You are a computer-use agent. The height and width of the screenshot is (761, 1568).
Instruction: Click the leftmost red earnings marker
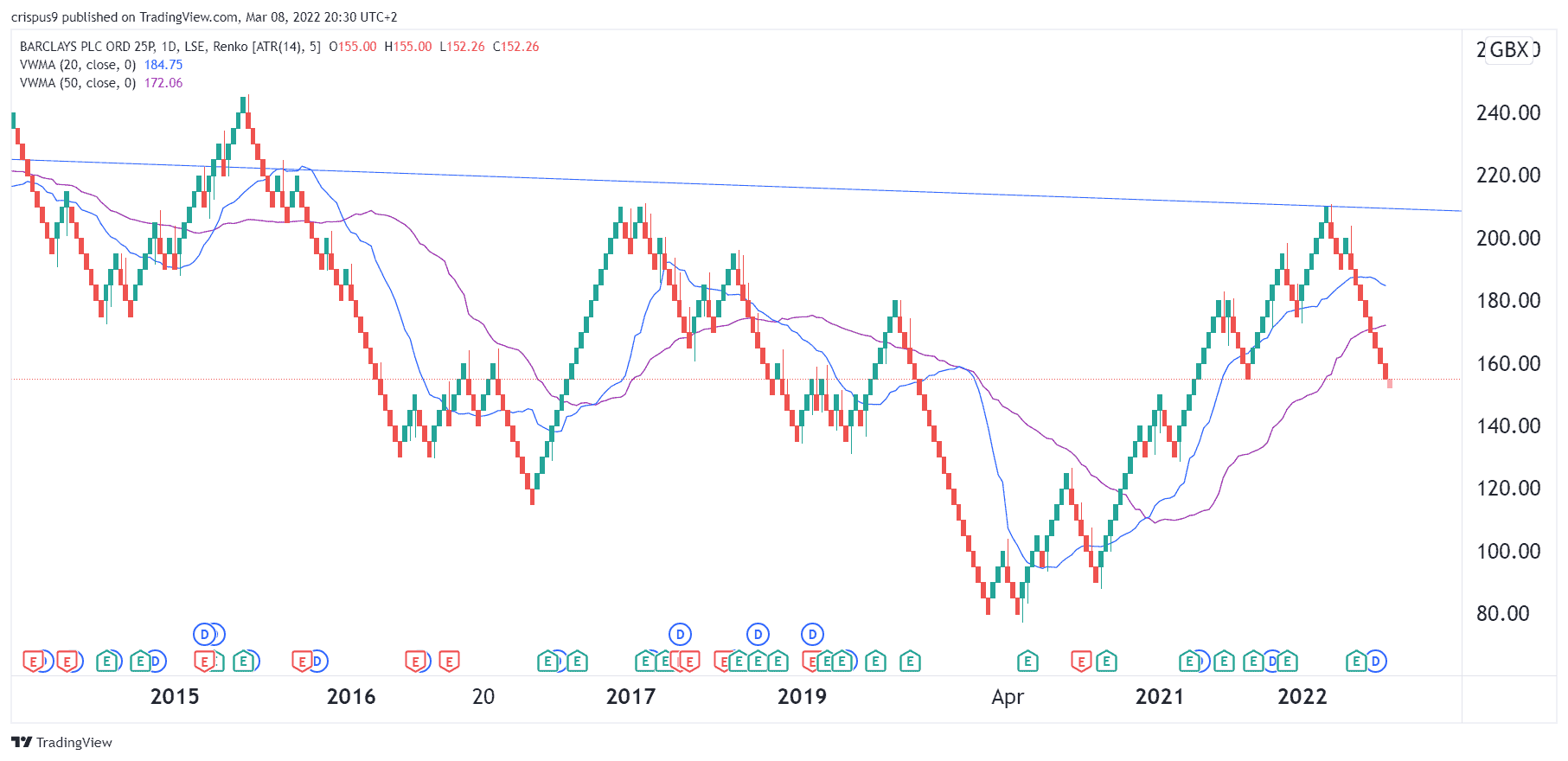33,662
